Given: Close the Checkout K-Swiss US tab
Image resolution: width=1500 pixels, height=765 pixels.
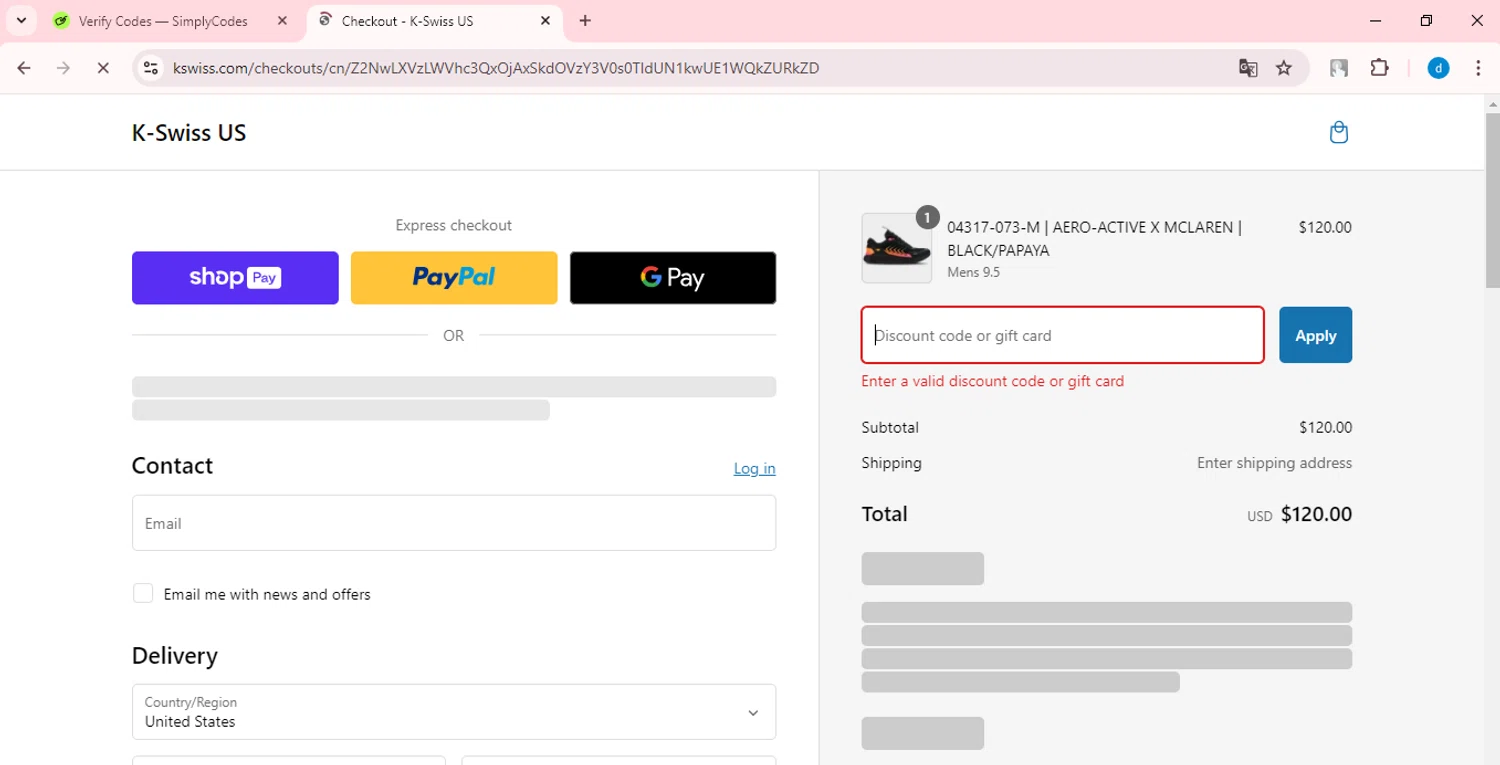Looking at the screenshot, I should point(545,21).
